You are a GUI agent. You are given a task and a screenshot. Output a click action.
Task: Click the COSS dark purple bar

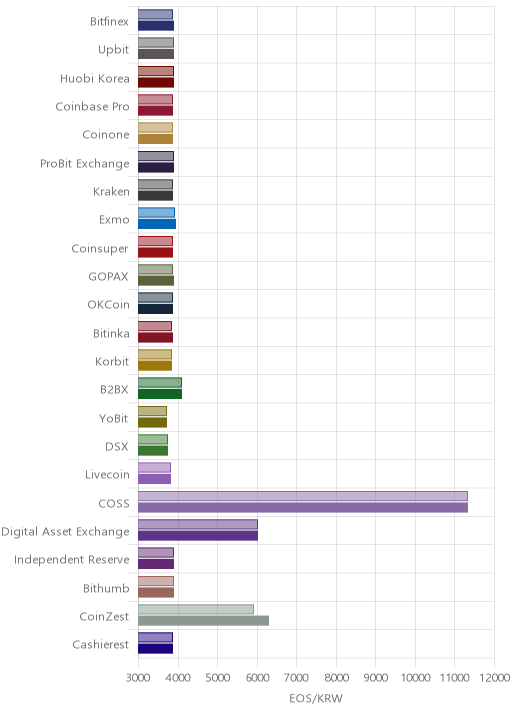point(303,507)
